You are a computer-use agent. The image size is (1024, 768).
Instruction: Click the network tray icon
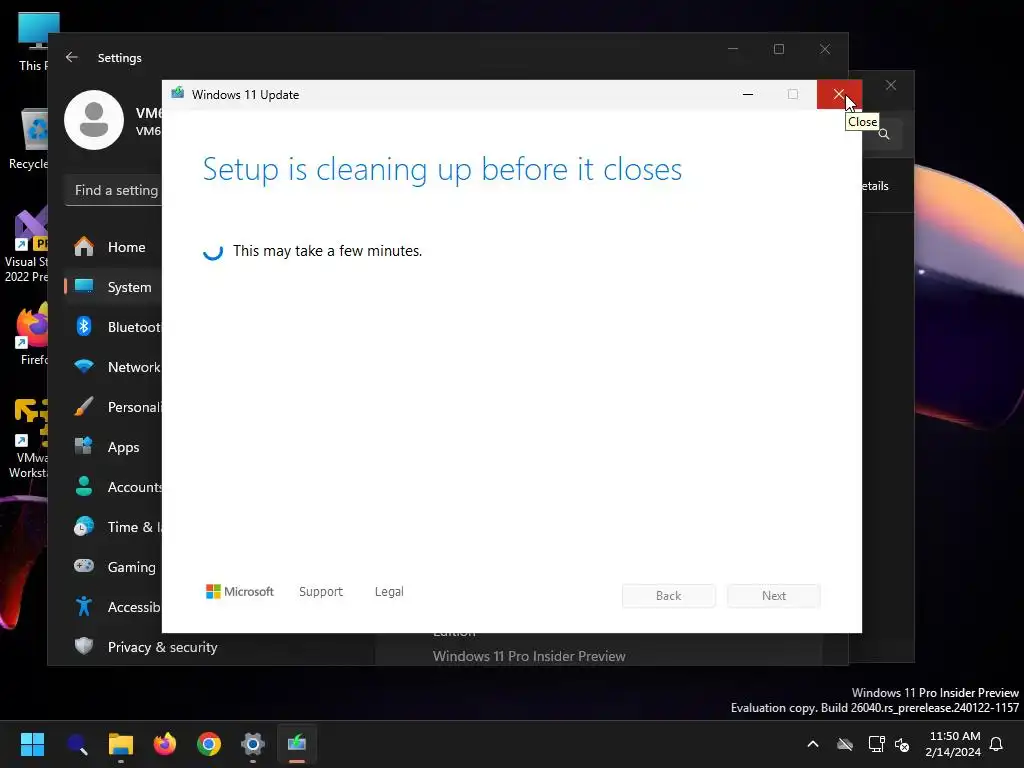tap(876, 744)
